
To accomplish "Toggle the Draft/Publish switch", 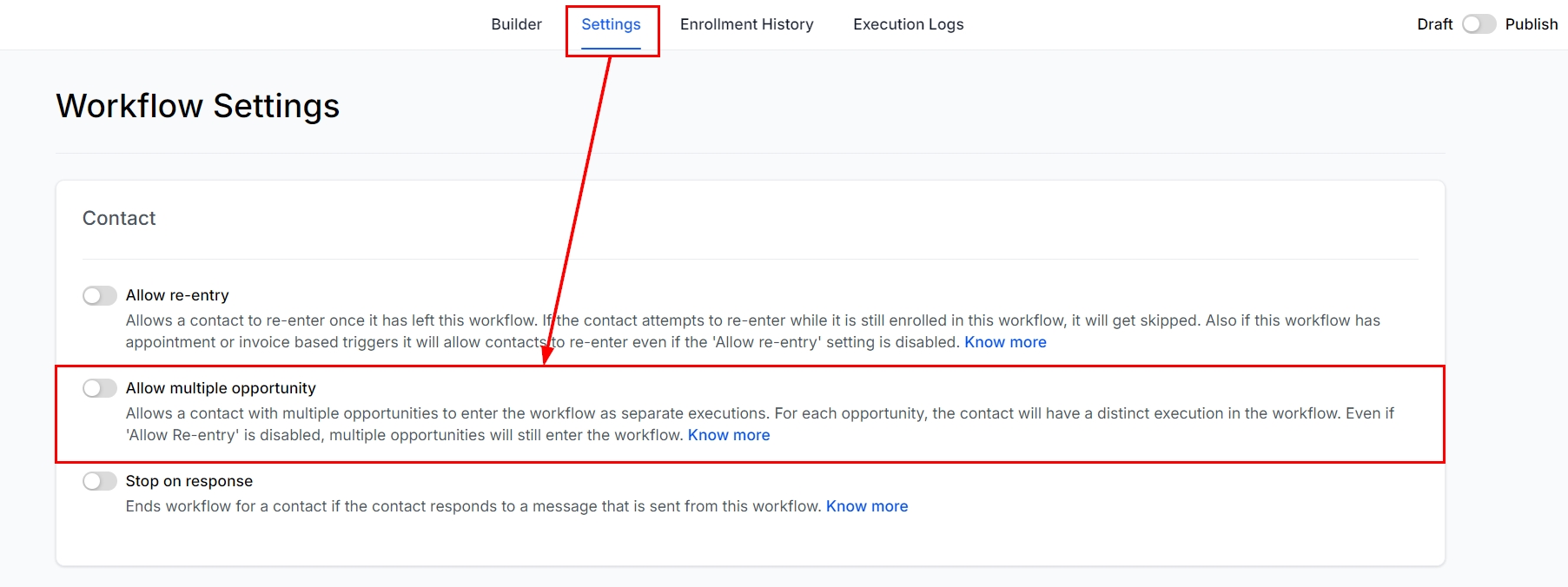I will coord(1479,24).
